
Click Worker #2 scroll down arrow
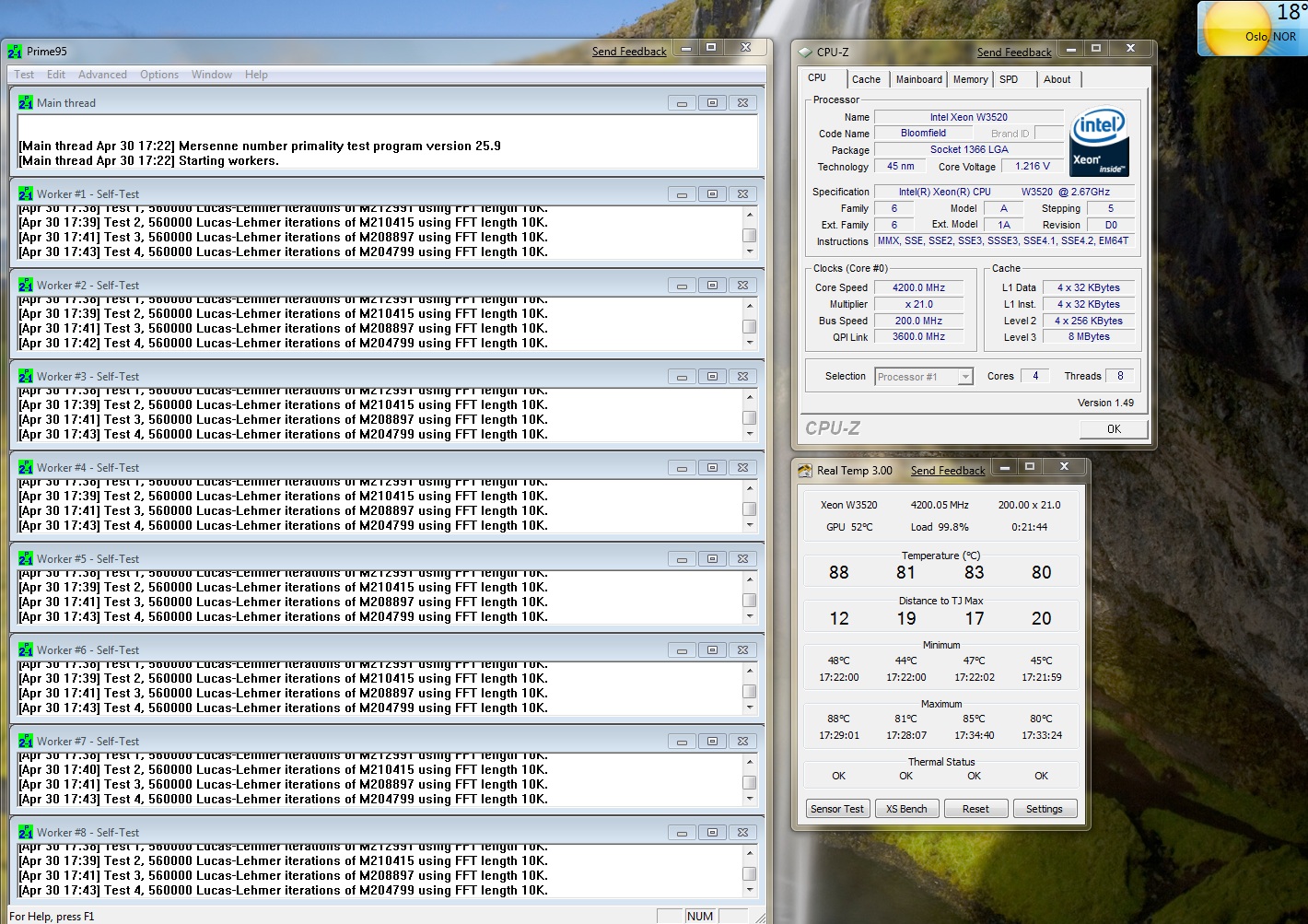coord(750,343)
